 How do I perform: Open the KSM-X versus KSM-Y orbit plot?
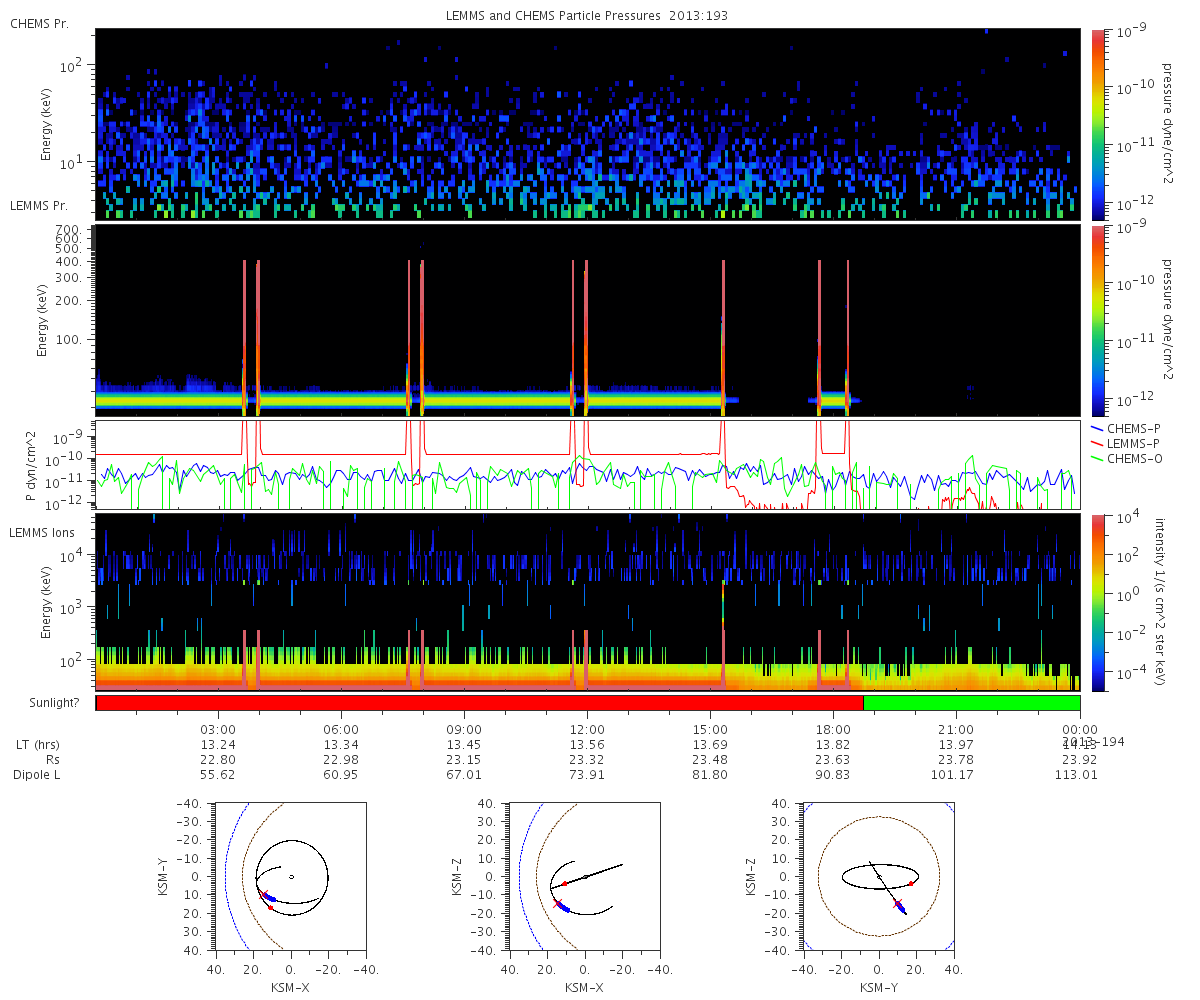point(291,876)
